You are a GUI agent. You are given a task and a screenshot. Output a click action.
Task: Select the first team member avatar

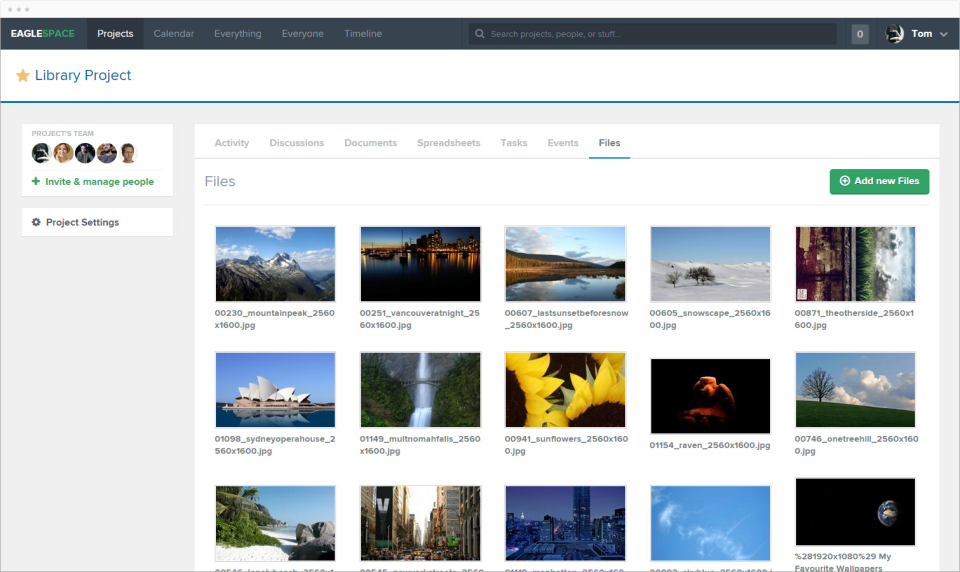pyautogui.click(x=41, y=152)
